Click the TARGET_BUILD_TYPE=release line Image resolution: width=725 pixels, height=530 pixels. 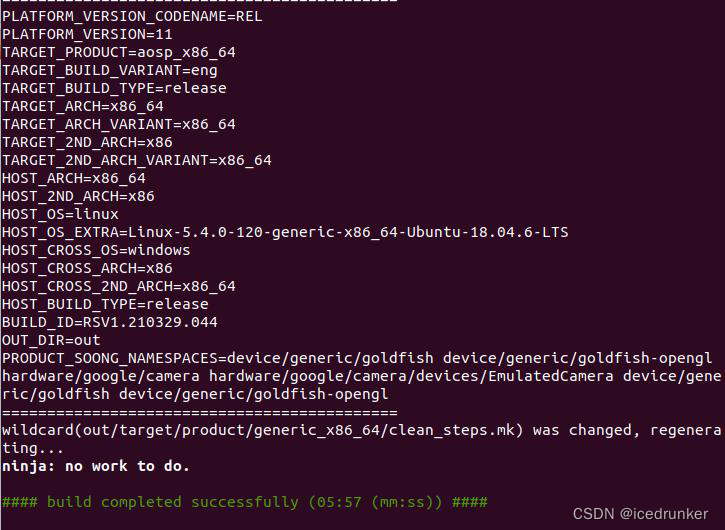pos(114,88)
